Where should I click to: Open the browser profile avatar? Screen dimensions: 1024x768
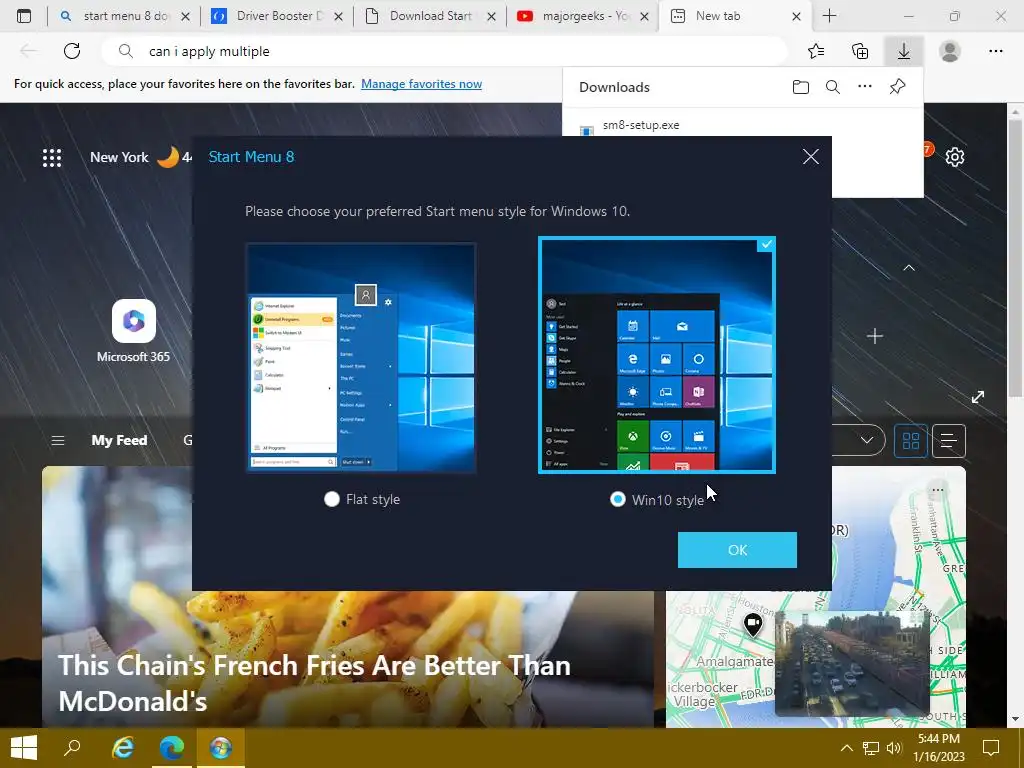click(950, 51)
